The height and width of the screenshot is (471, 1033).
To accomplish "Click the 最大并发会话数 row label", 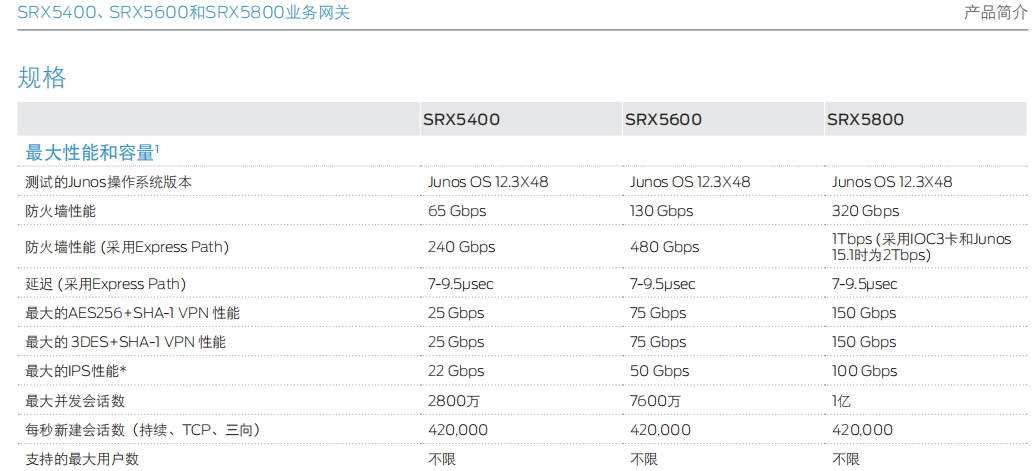I will (75, 401).
